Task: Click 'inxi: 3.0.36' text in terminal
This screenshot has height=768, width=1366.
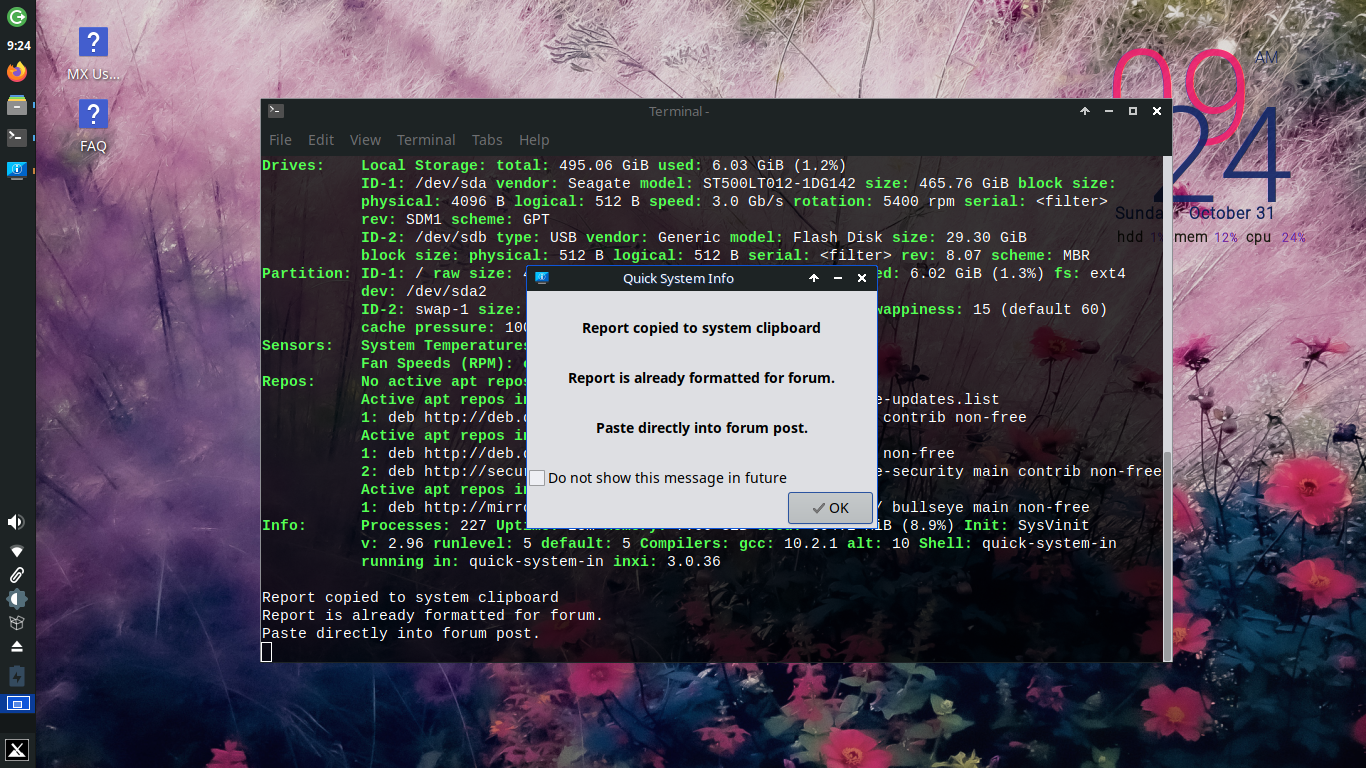Action: tap(666, 561)
